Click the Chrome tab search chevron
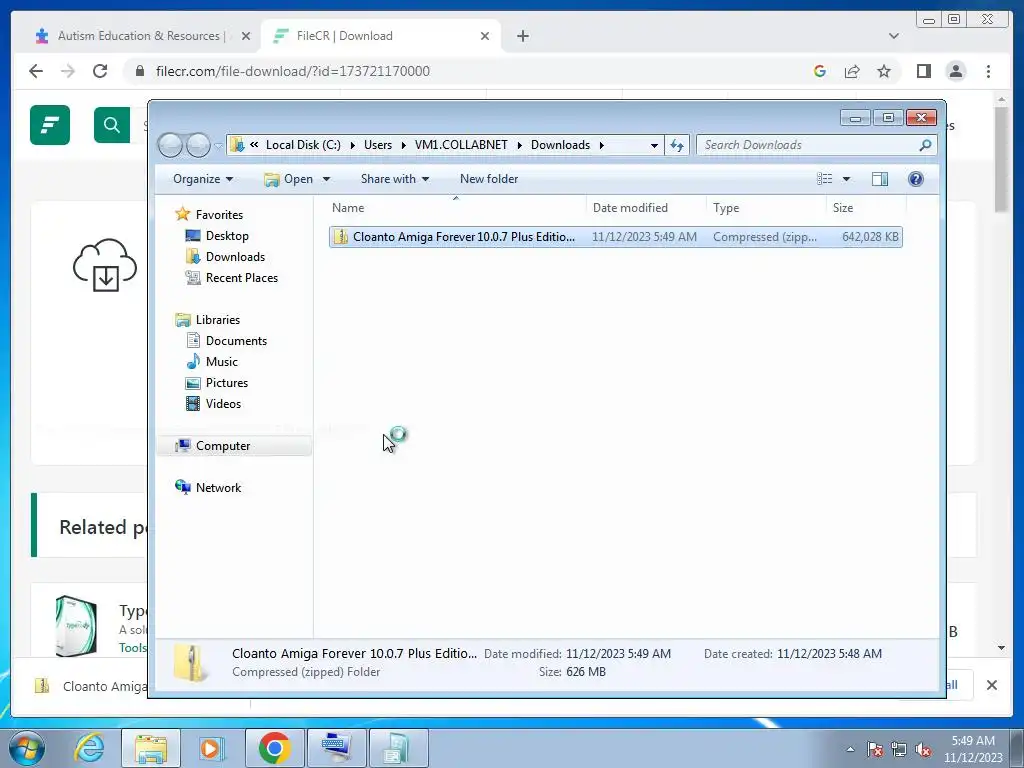 [x=893, y=36]
